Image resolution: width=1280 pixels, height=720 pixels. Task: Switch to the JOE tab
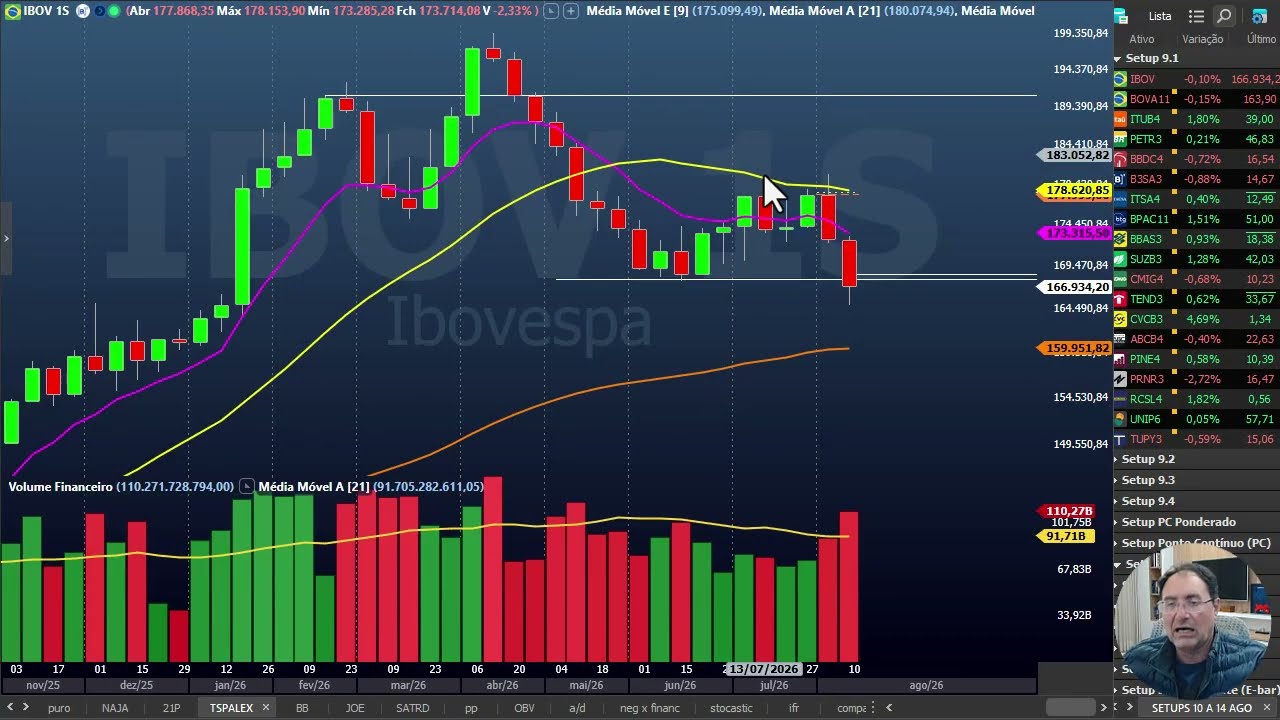pyautogui.click(x=355, y=708)
